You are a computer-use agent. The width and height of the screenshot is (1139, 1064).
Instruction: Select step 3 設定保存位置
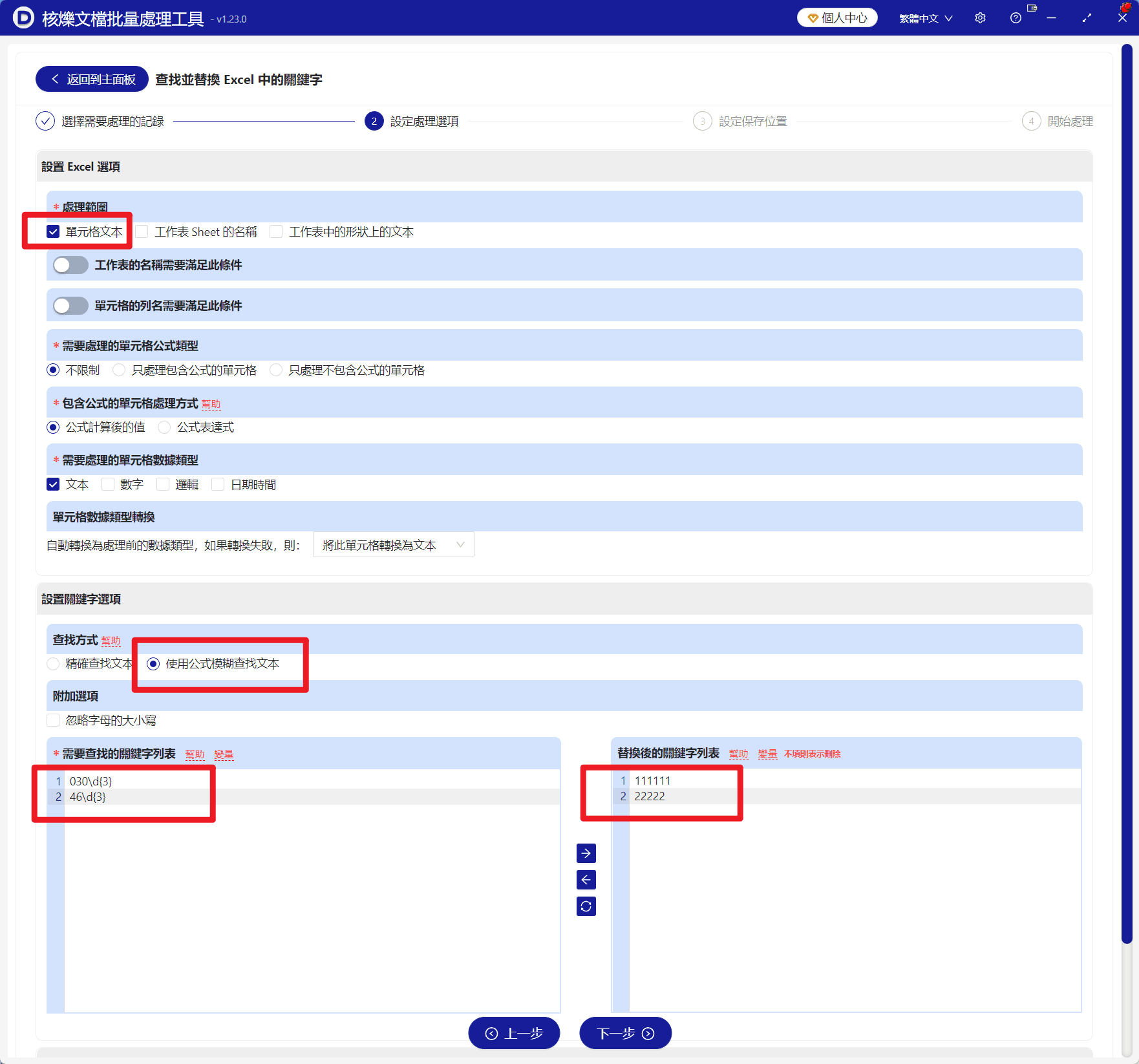pos(740,121)
